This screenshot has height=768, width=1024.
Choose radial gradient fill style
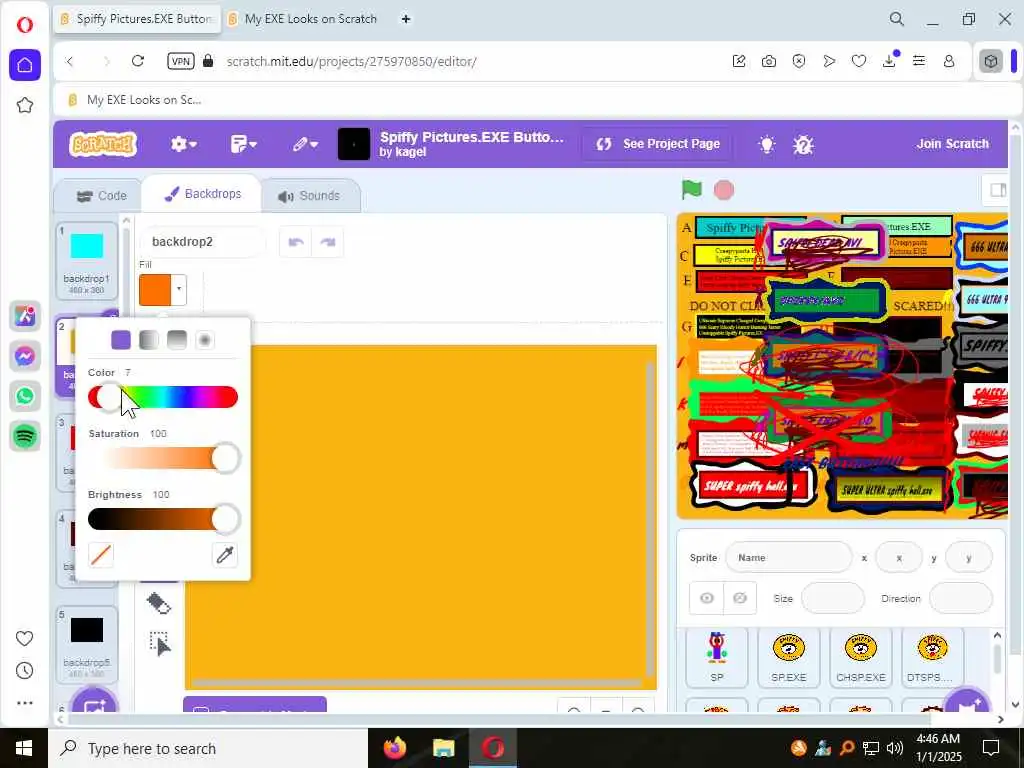tap(205, 340)
